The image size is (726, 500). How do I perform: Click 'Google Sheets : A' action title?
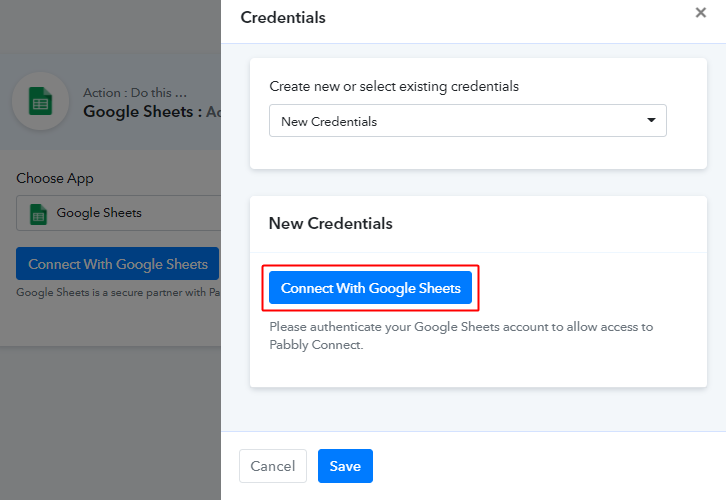(x=152, y=112)
